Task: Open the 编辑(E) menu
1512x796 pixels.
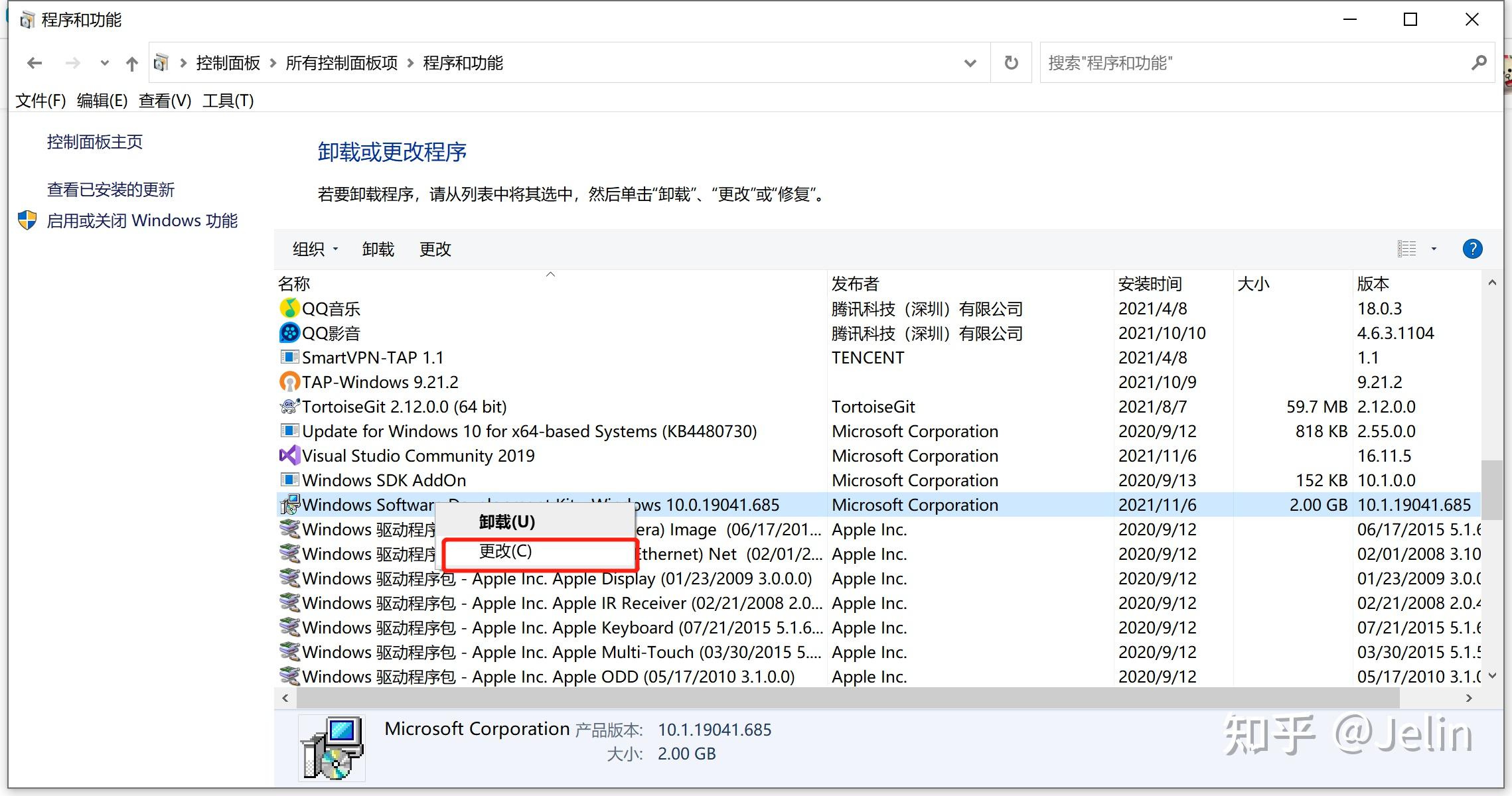Action: pyautogui.click(x=102, y=101)
